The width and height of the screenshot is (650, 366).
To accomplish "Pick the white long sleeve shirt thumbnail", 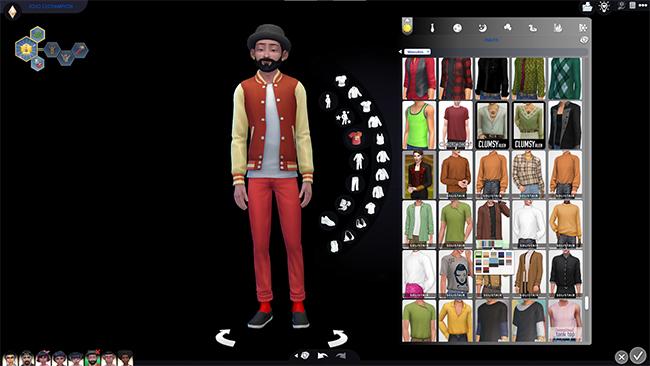I will coord(529,224).
